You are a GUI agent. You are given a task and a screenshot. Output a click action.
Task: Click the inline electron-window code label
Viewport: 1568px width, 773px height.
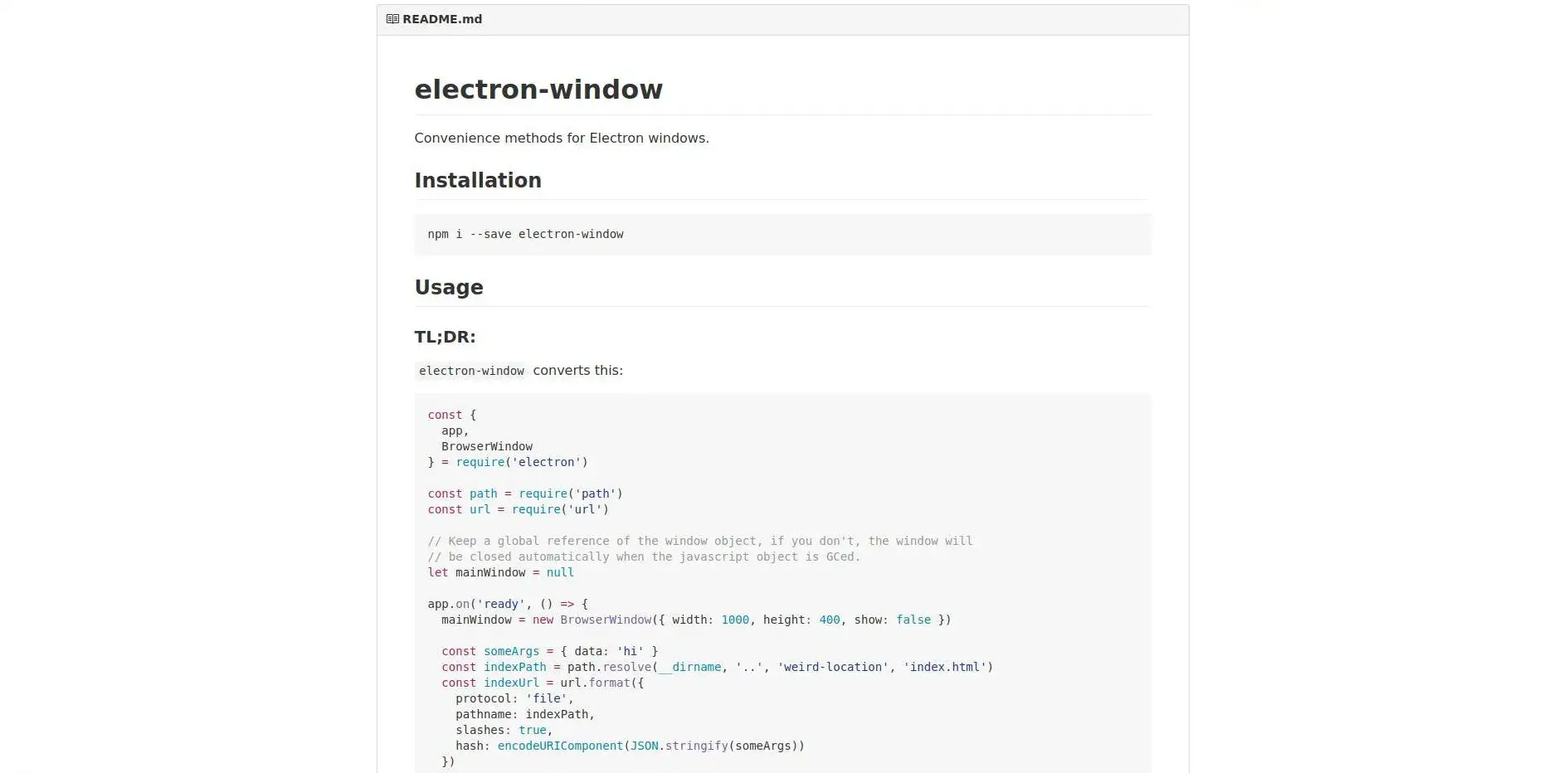tap(471, 371)
